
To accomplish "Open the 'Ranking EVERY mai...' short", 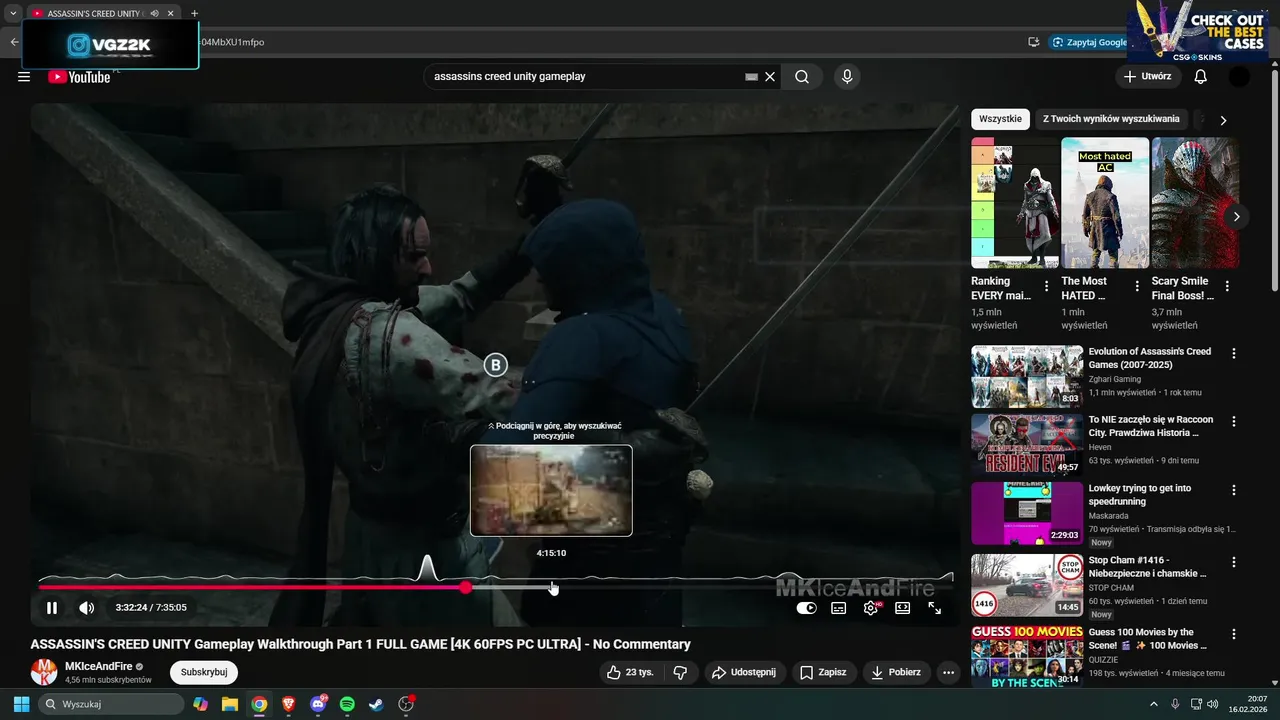I will click(1015, 203).
